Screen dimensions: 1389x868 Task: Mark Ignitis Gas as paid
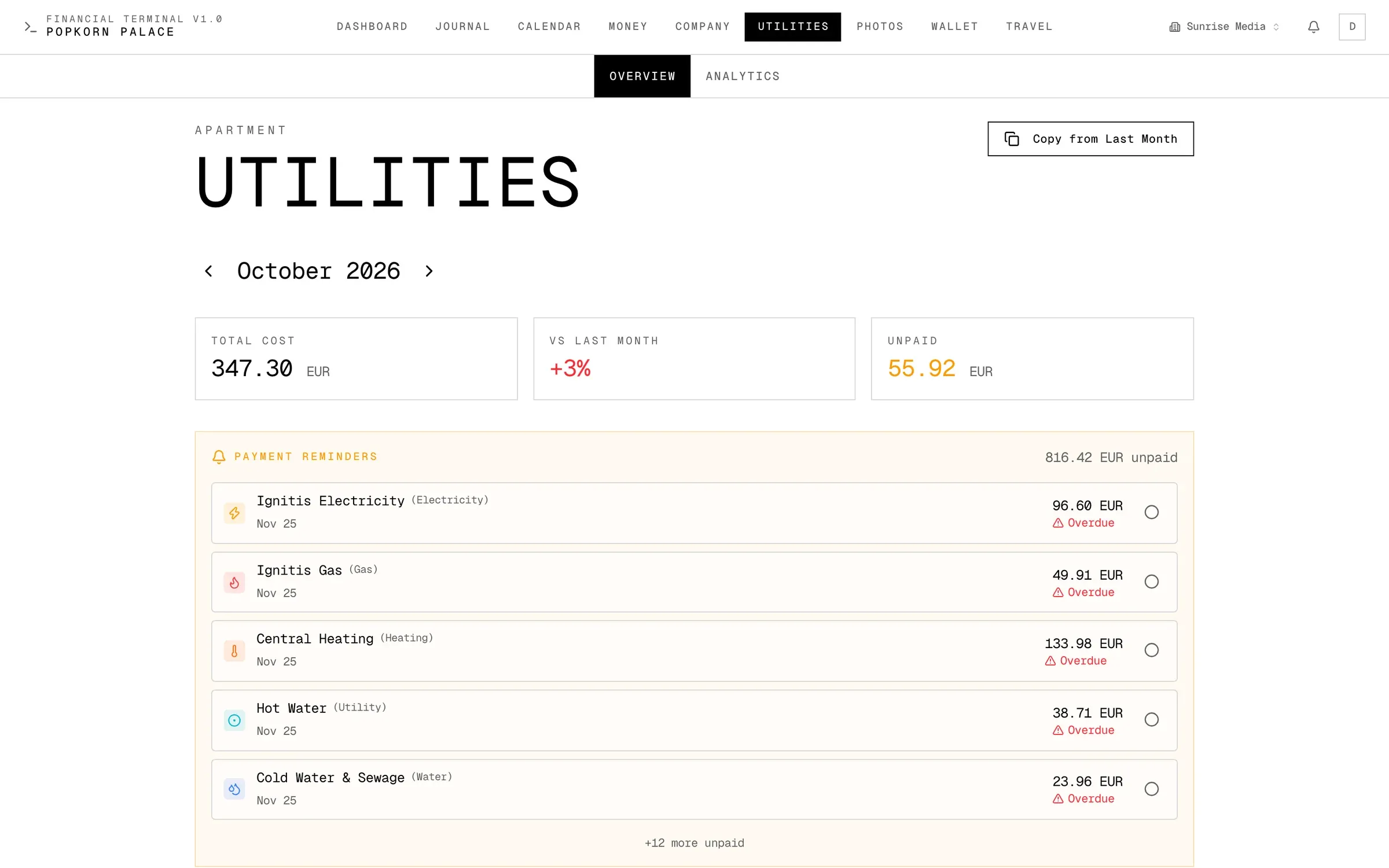tap(1152, 582)
